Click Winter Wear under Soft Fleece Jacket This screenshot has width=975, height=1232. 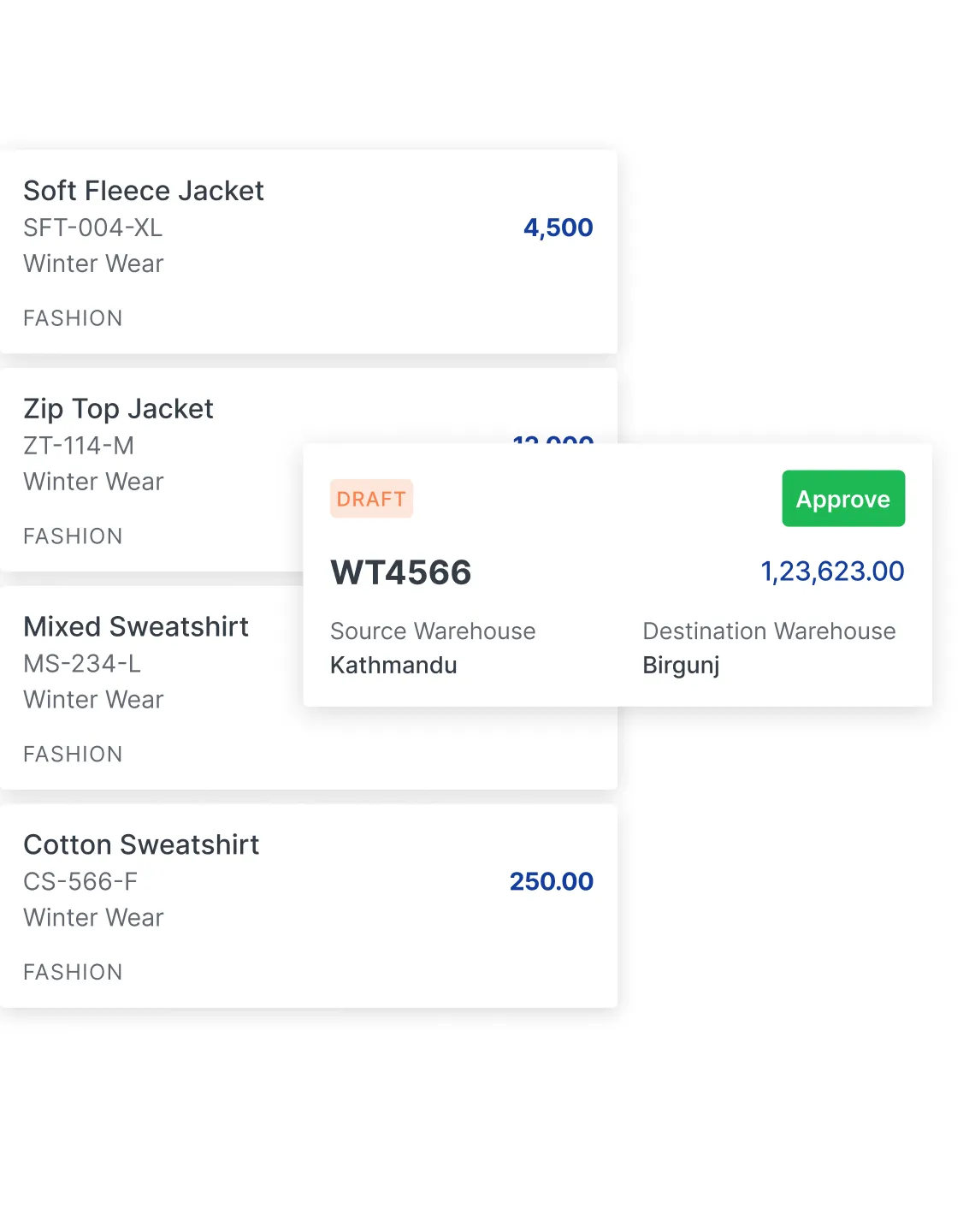(93, 264)
